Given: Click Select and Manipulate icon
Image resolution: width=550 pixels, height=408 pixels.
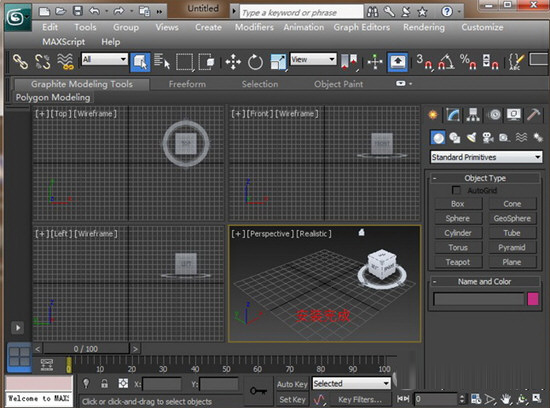Looking at the screenshot, I should point(375,62).
